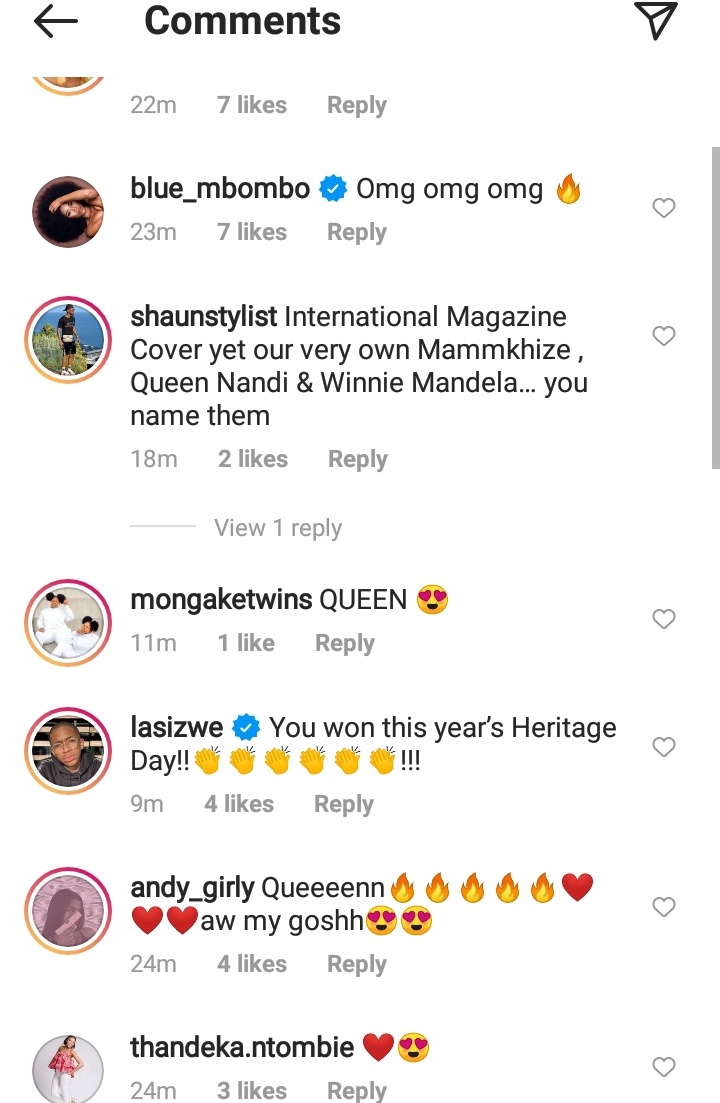Open the andy_girly username link
720x1103 pixels.
point(192,888)
